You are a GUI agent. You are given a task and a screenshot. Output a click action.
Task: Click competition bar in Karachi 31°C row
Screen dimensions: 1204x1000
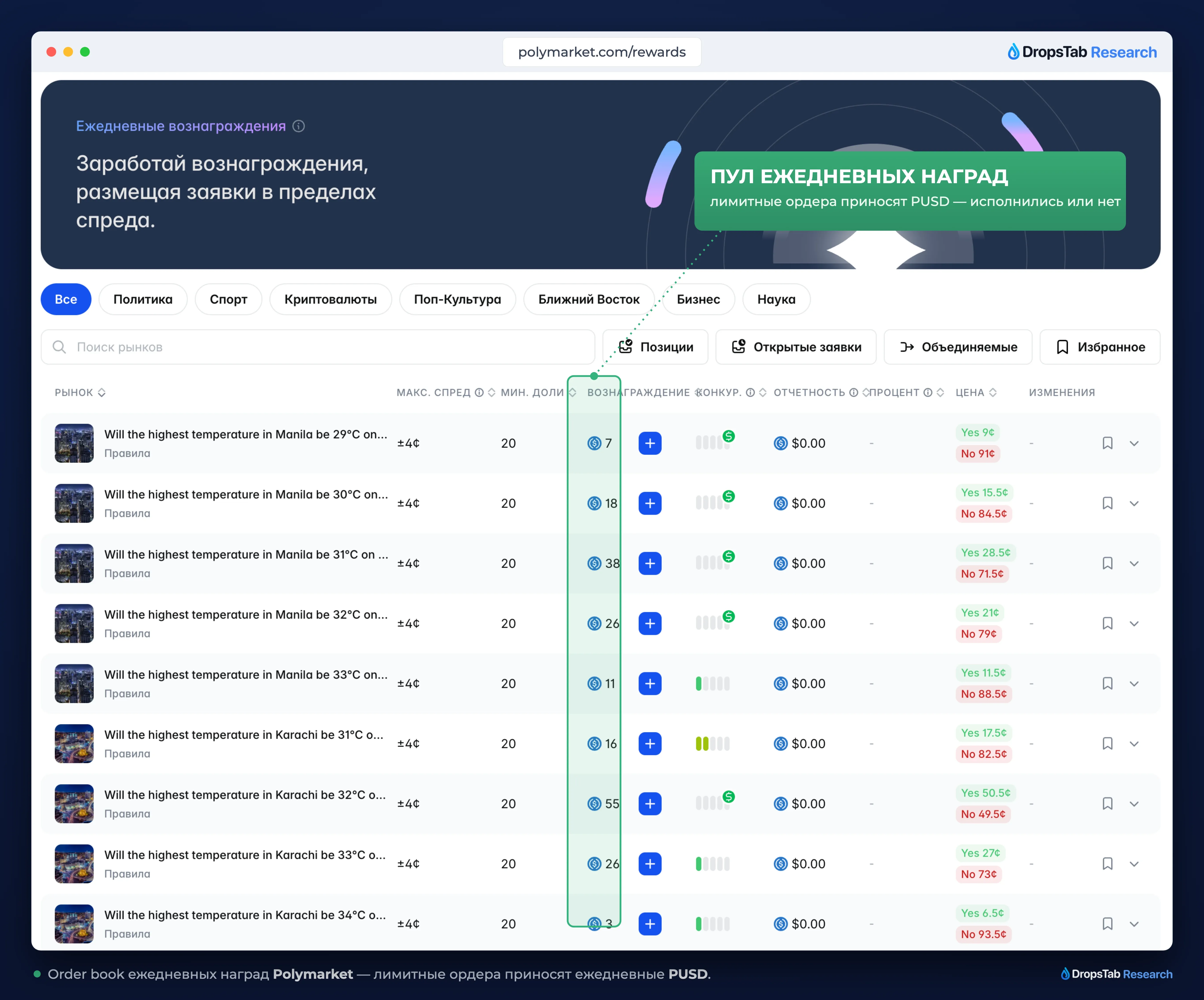click(713, 744)
